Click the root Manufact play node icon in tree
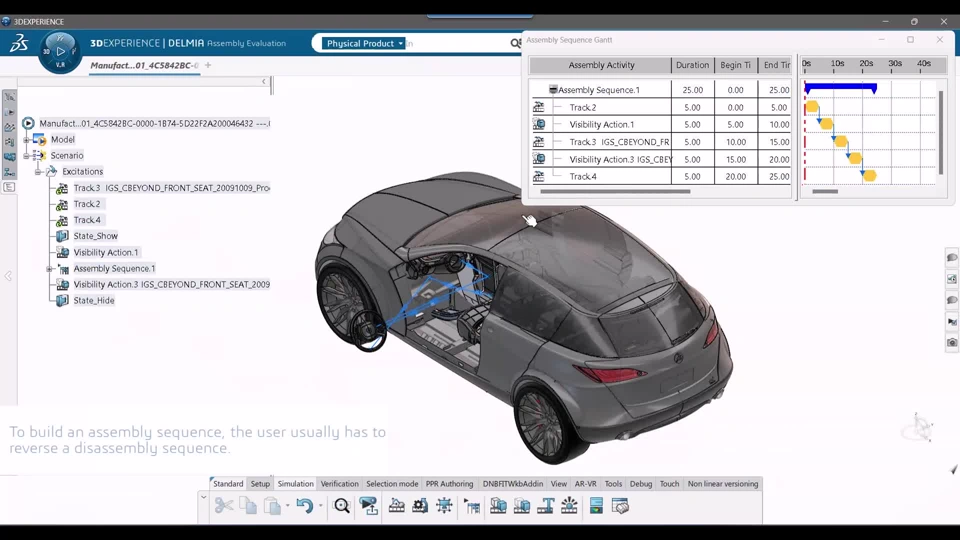This screenshot has width=960, height=540. (28, 123)
